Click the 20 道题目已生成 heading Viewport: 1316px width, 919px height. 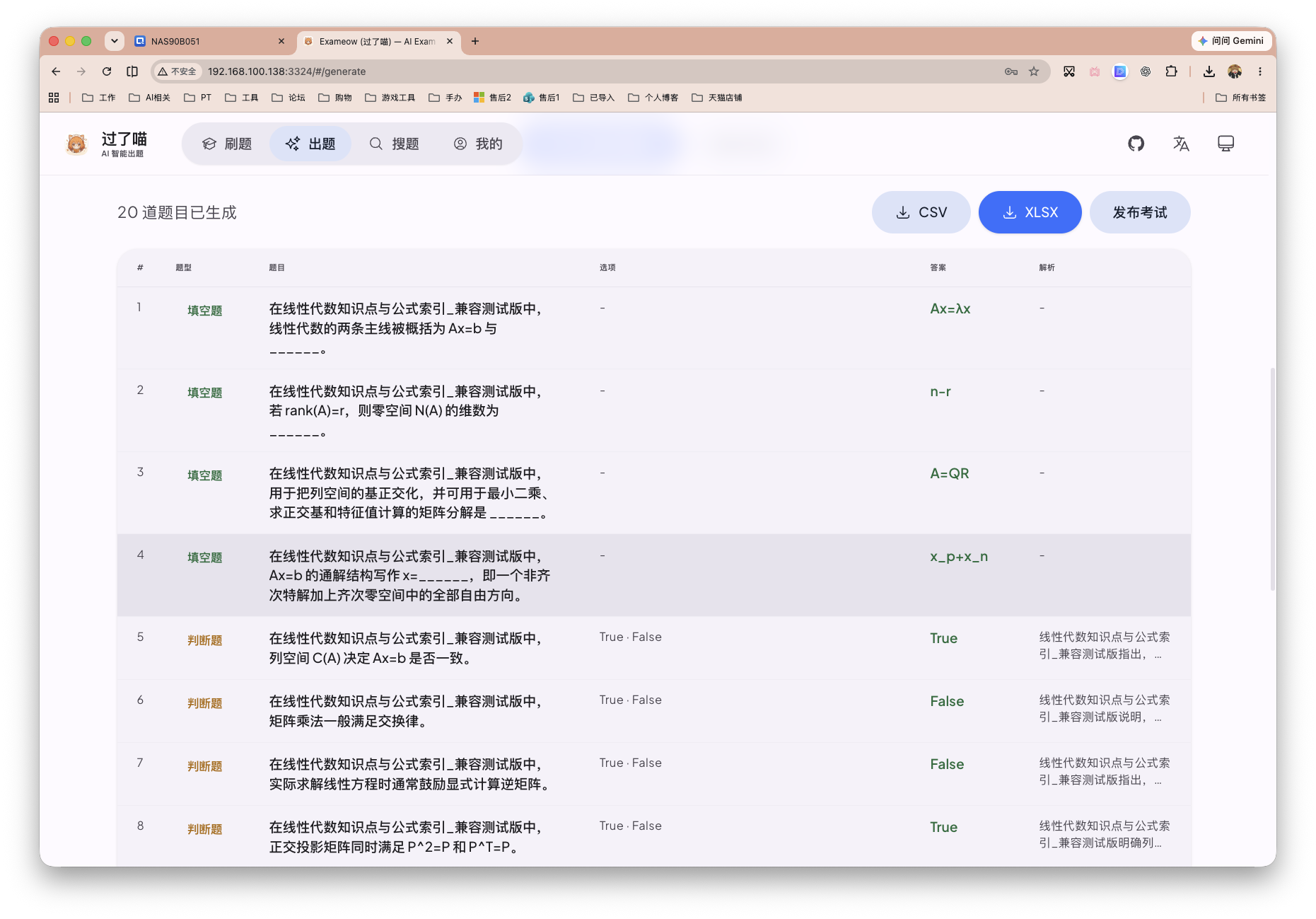click(x=177, y=212)
